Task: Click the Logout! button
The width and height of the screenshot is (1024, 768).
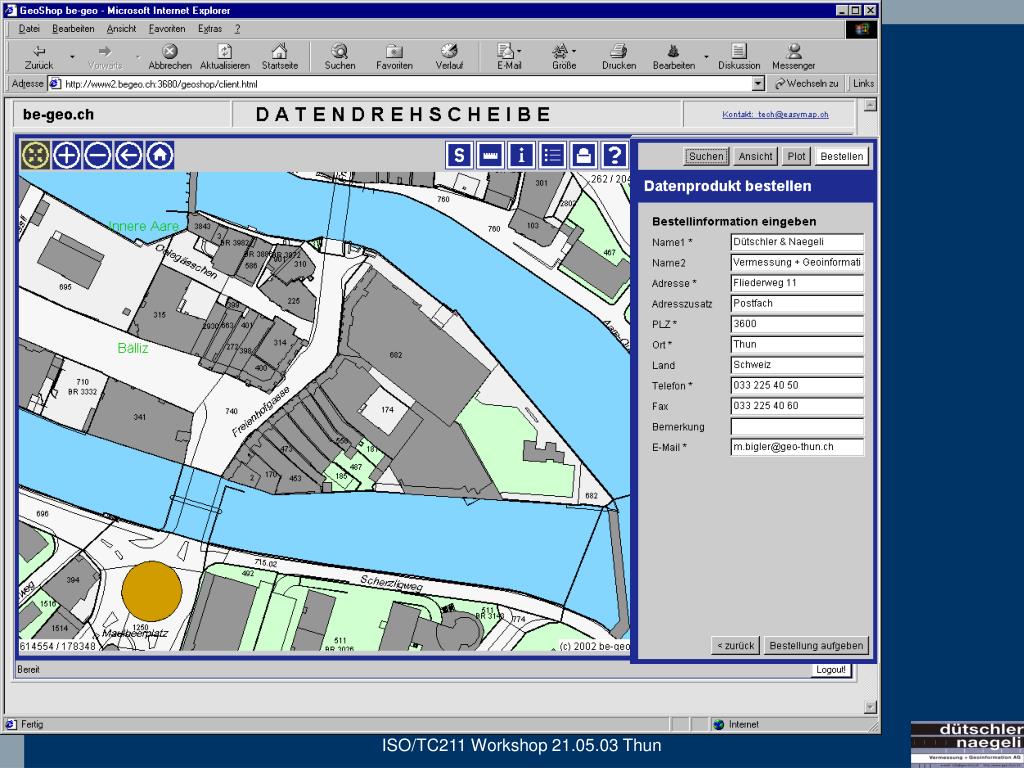Action: click(831, 670)
